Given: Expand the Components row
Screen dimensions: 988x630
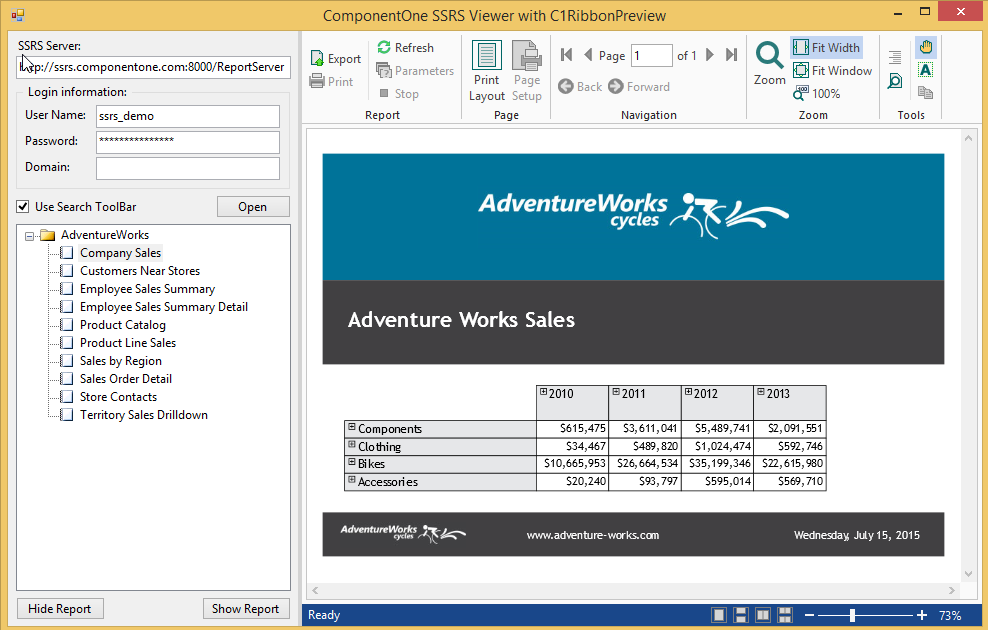Looking at the screenshot, I should tap(352, 427).
